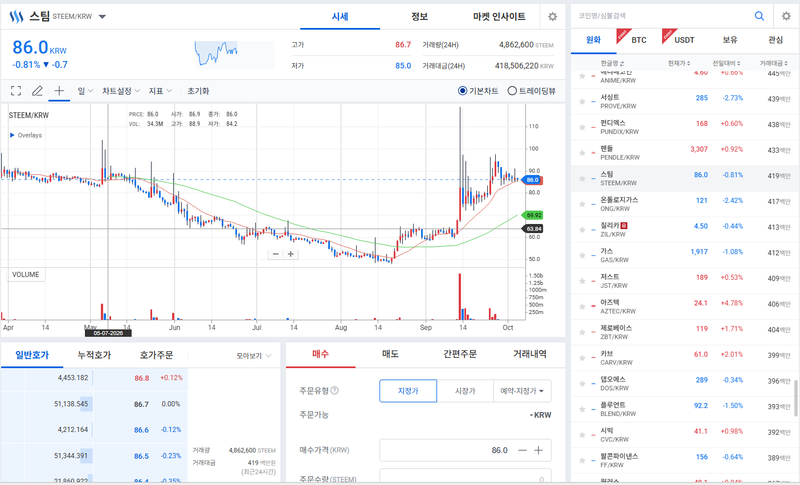Zoom in chart with plus button

click(x=290, y=254)
